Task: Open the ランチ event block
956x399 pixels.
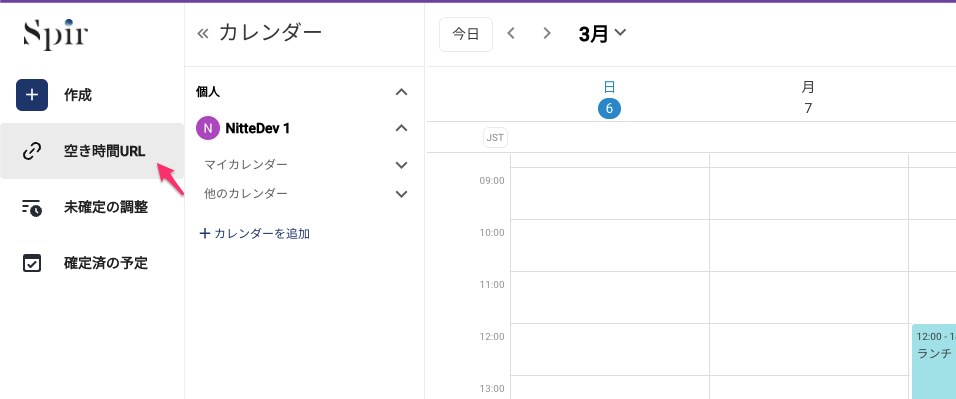Action: [x=933, y=361]
